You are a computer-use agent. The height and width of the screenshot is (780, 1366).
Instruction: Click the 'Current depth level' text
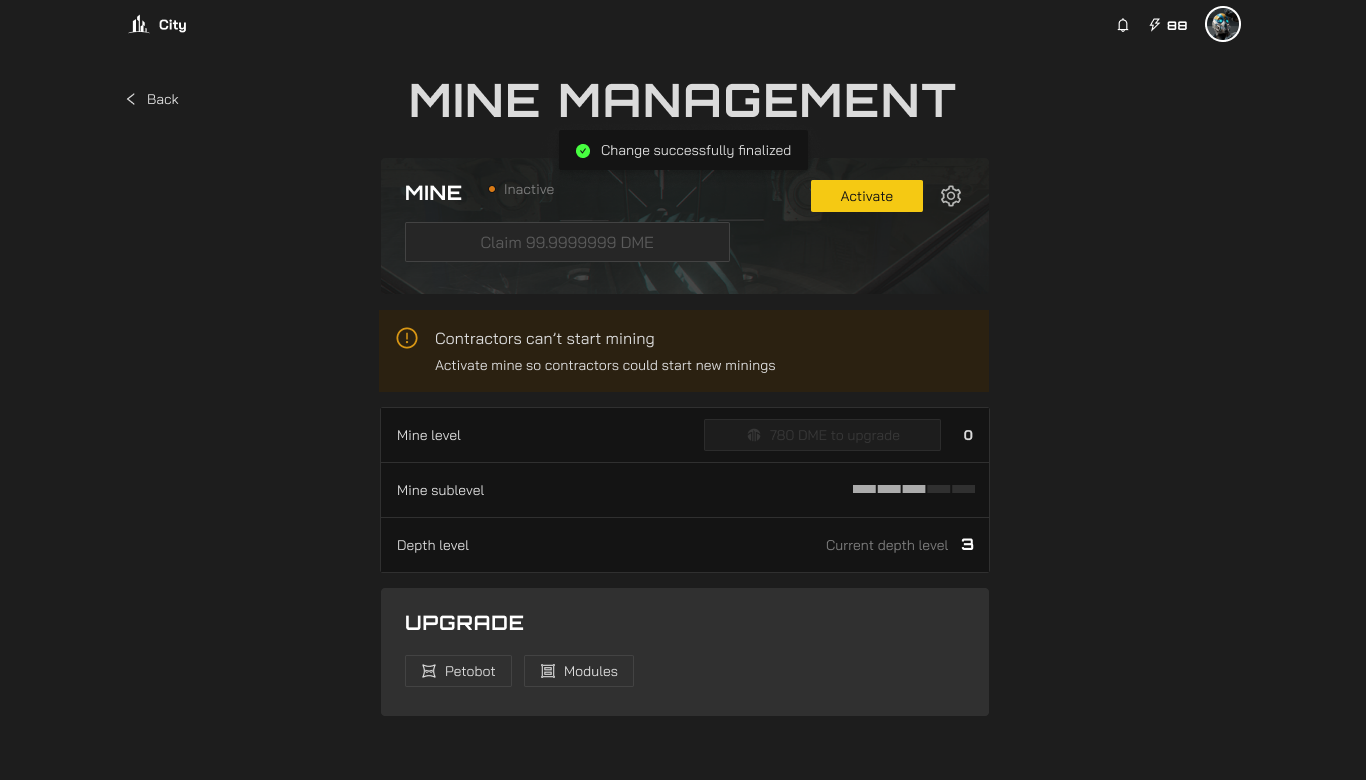point(887,545)
